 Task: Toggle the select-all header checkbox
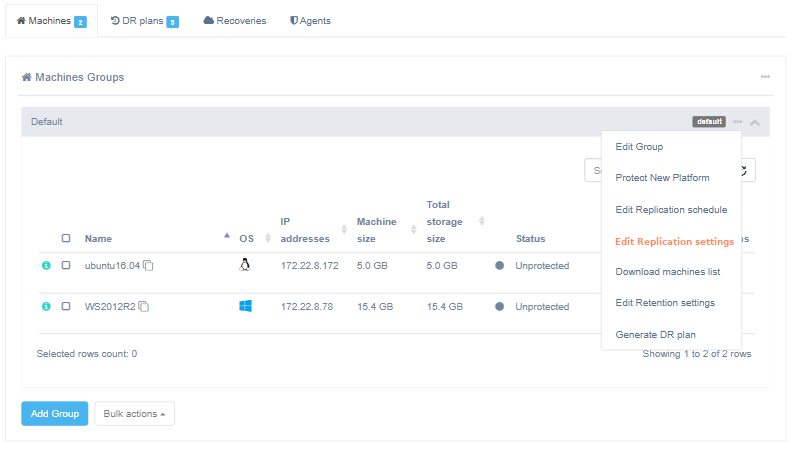point(66,239)
